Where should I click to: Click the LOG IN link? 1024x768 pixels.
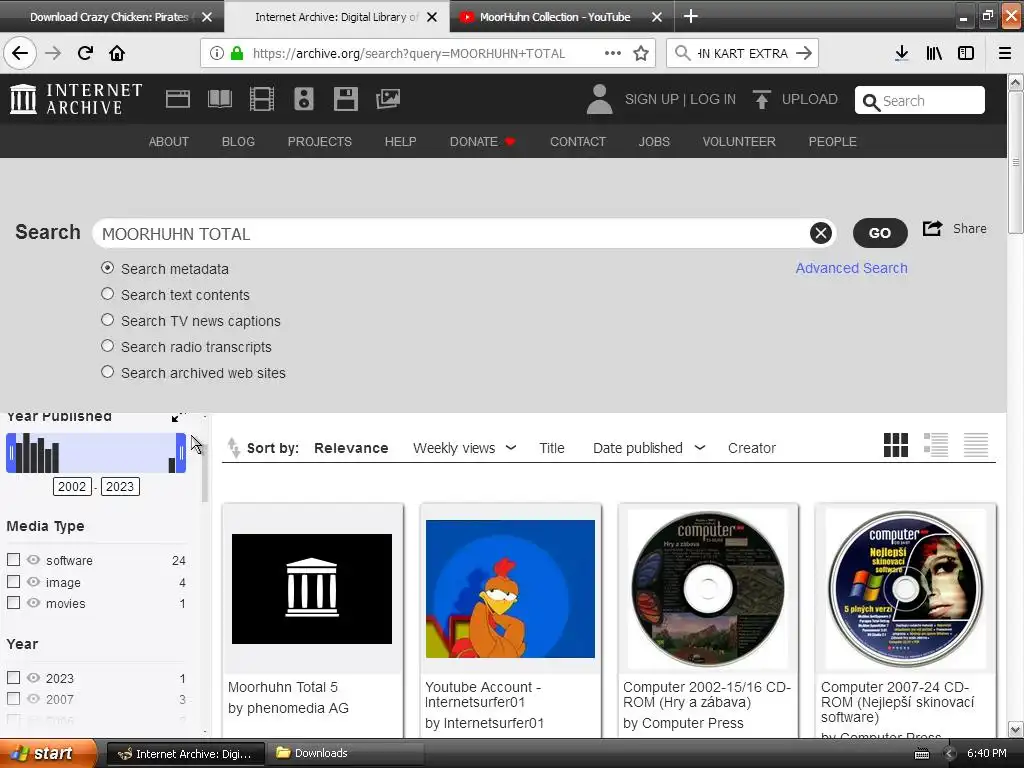pyautogui.click(x=712, y=99)
